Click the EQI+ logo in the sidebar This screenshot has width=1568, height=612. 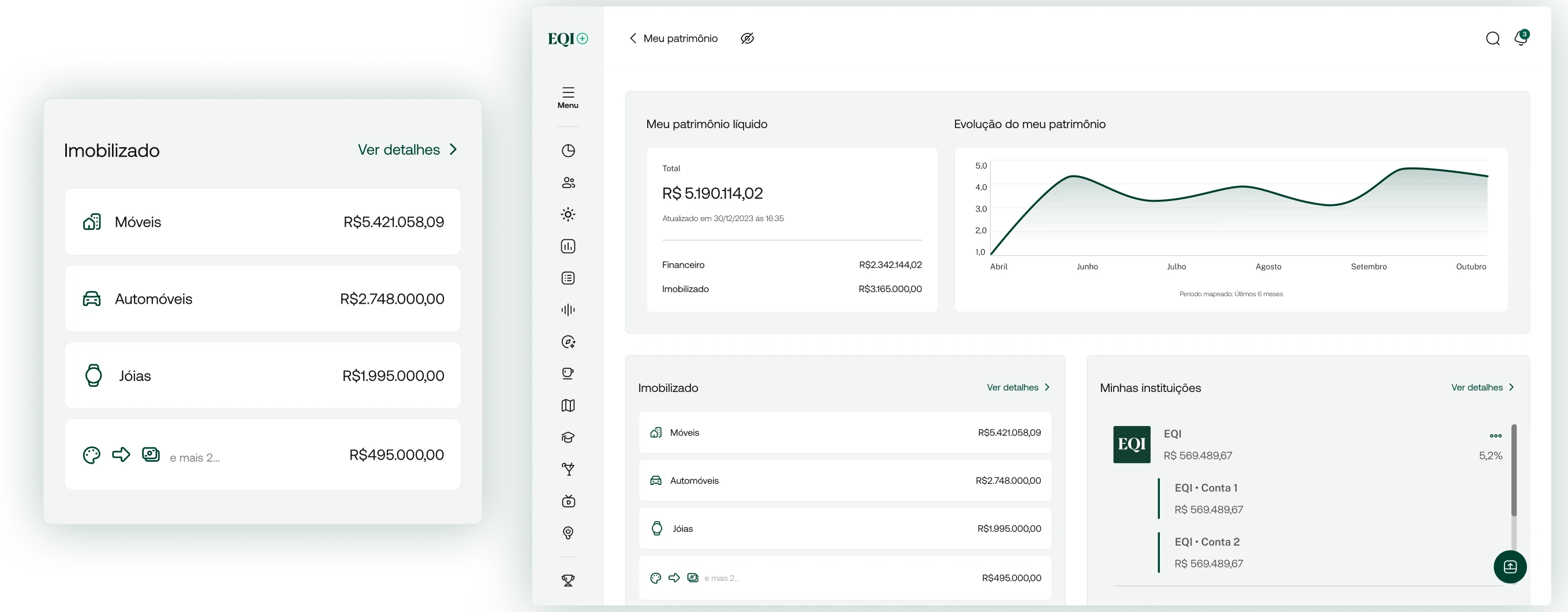tap(568, 39)
